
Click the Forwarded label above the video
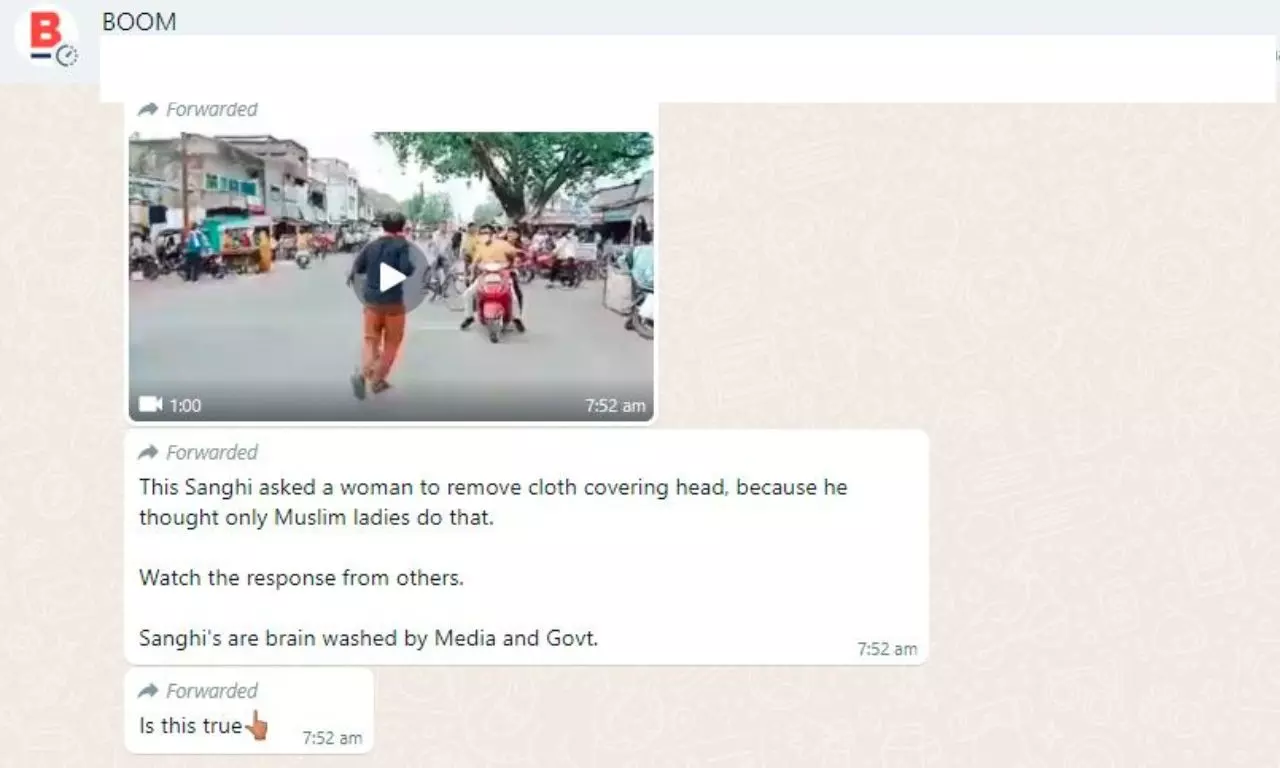point(211,109)
